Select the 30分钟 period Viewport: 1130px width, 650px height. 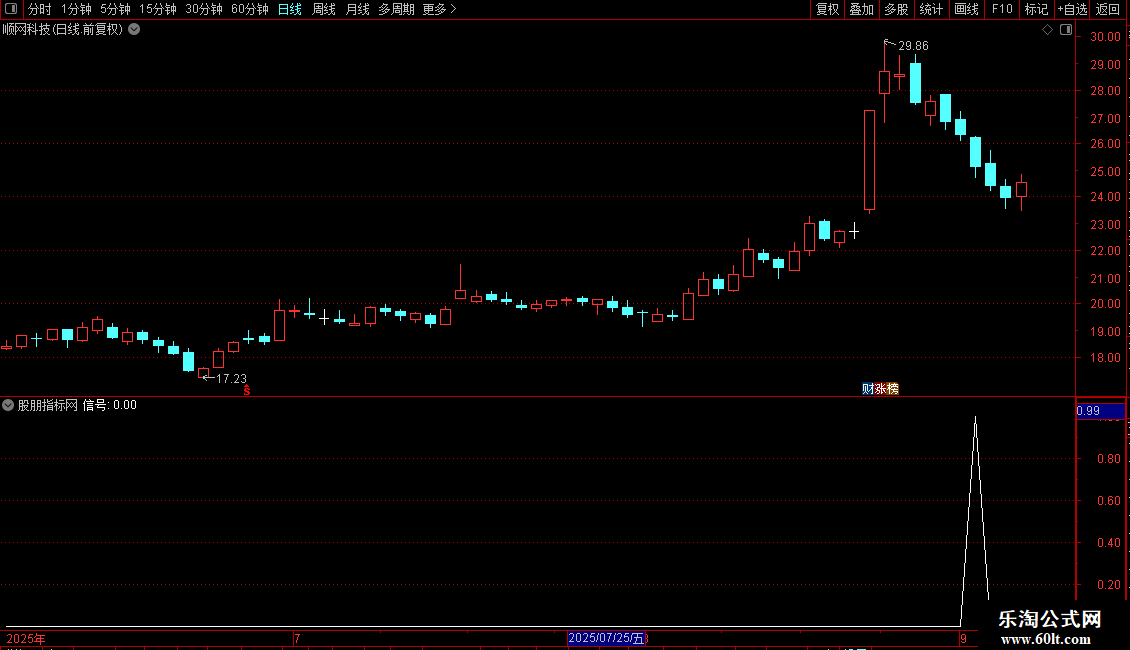203,9
